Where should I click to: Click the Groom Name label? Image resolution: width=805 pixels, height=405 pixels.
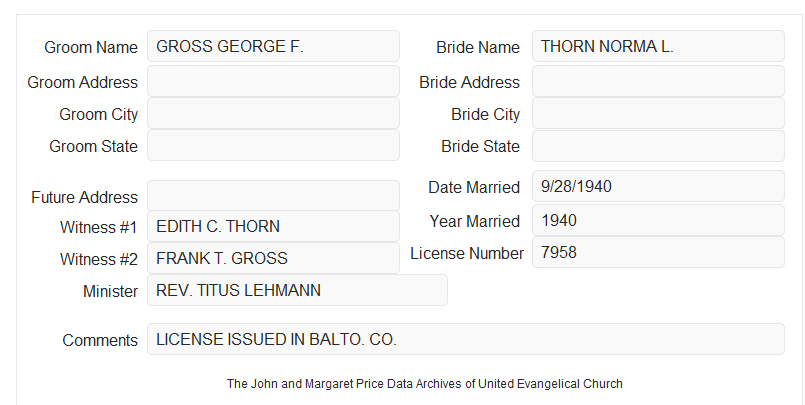click(91, 47)
